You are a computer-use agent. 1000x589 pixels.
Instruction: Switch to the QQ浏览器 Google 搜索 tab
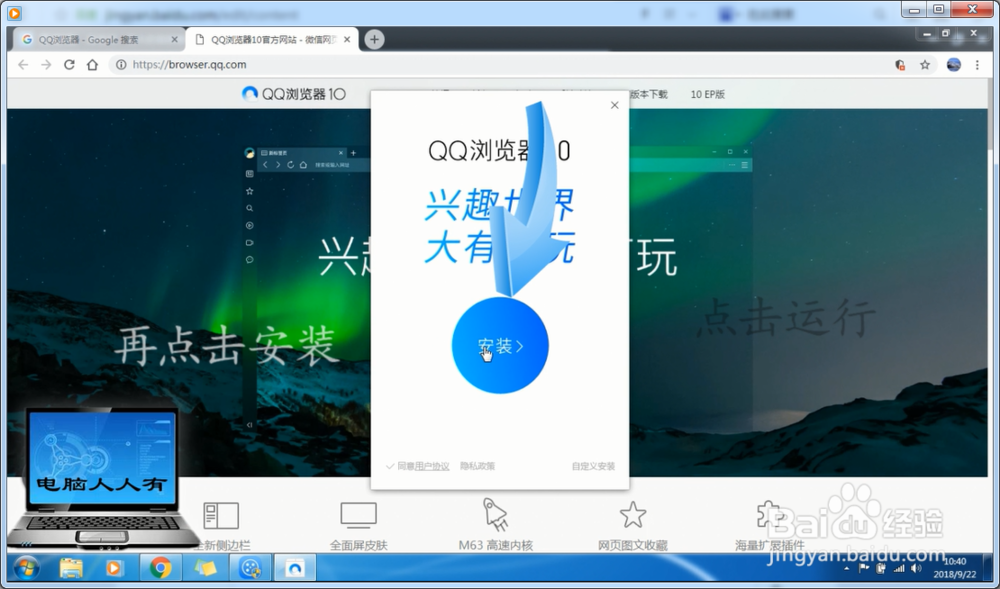[x=98, y=40]
